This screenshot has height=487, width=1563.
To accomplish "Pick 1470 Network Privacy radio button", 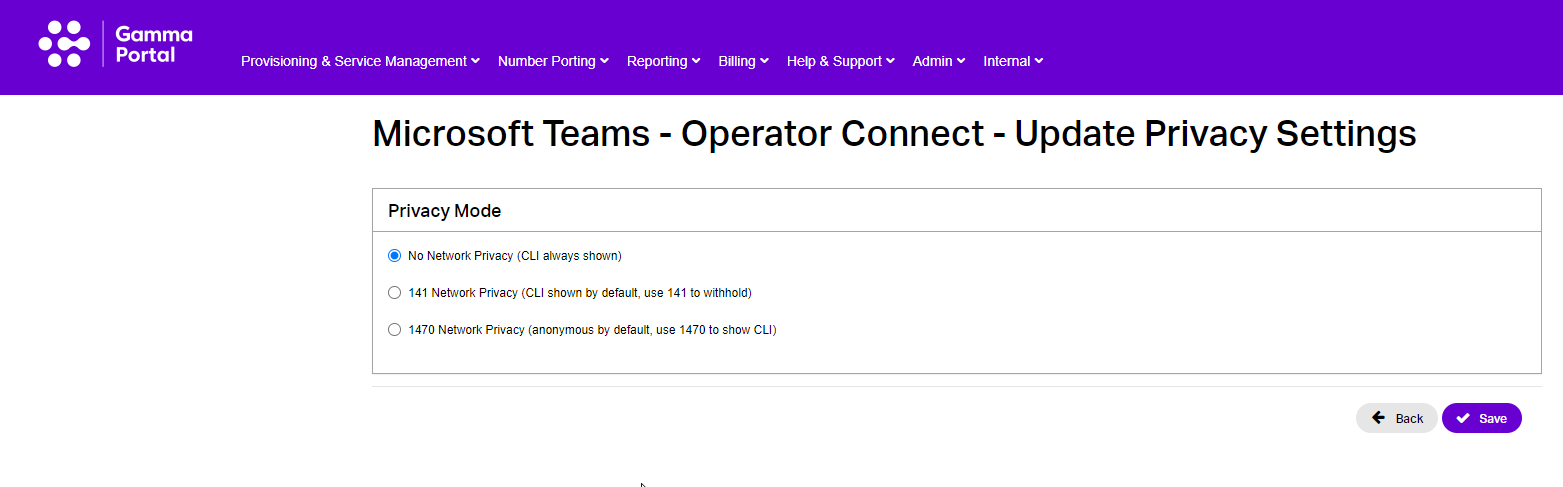I will click(394, 330).
